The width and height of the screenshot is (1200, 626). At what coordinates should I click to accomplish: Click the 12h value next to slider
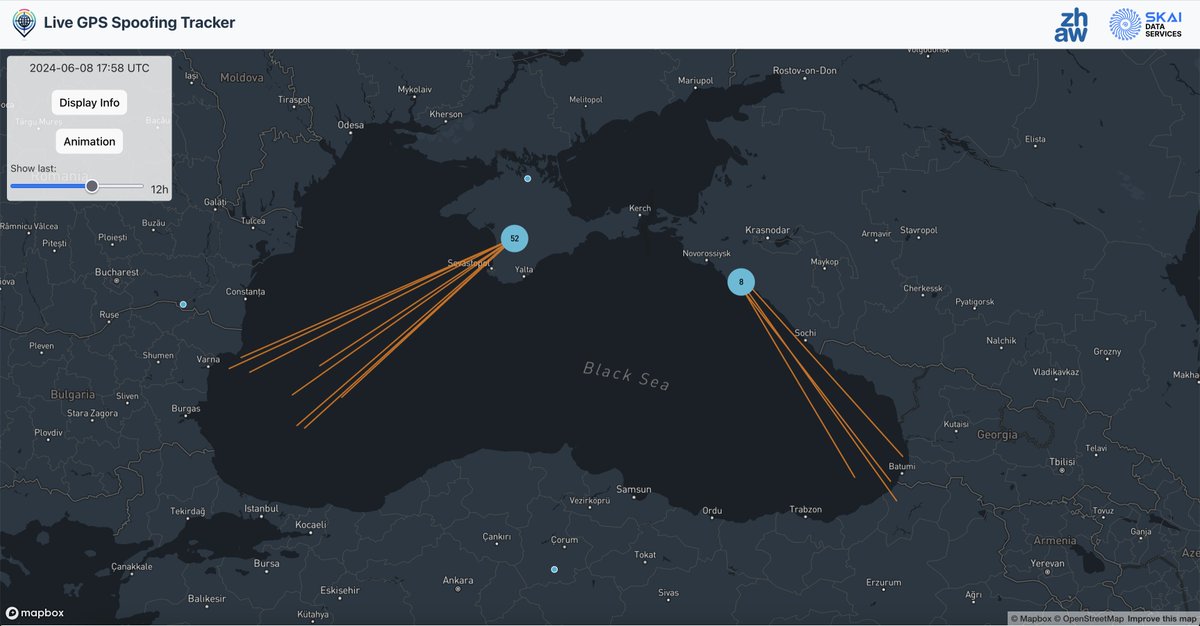(x=160, y=189)
